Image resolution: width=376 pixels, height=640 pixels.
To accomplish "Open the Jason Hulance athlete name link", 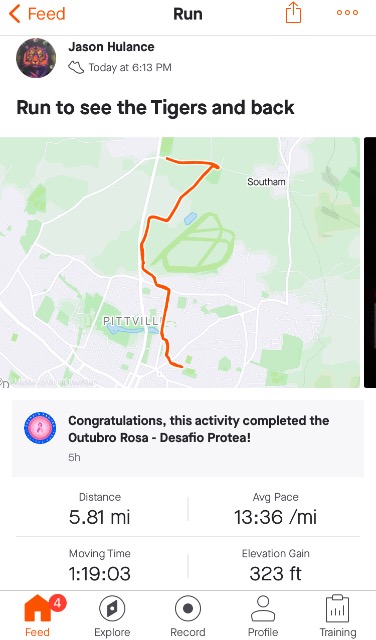I will (111, 47).
